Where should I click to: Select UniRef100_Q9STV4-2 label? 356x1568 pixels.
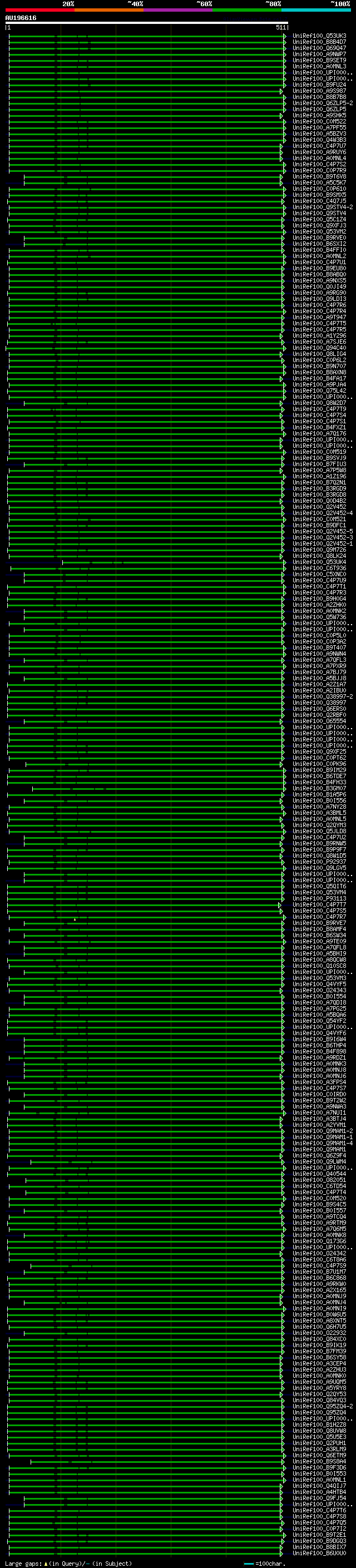(323, 207)
